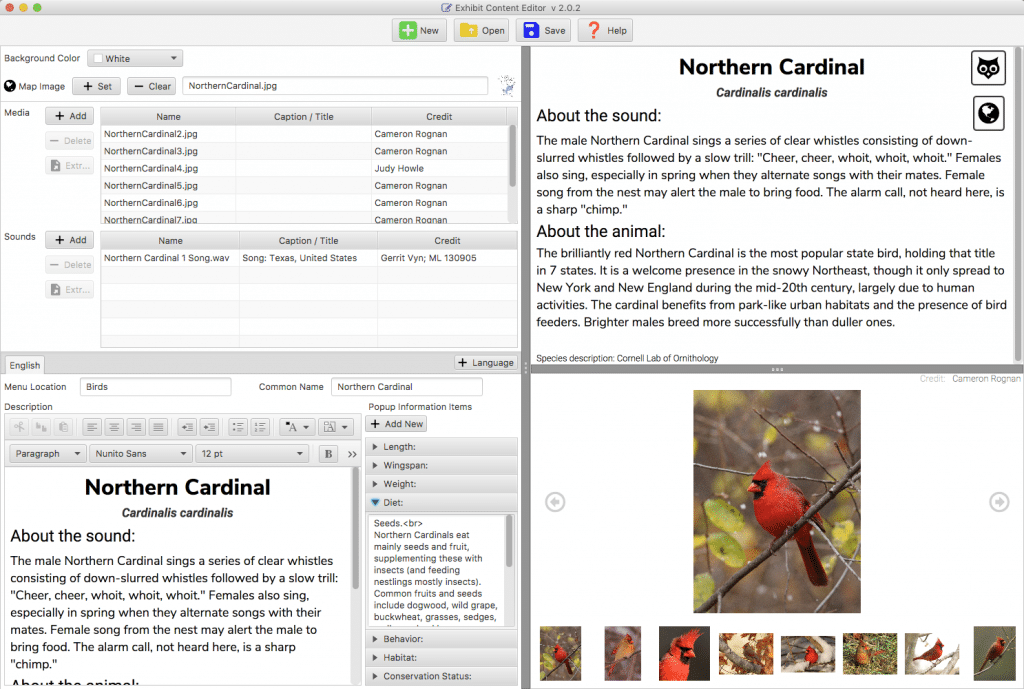Toggle bold formatting
The height and width of the screenshot is (689, 1024).
[328, 453]
